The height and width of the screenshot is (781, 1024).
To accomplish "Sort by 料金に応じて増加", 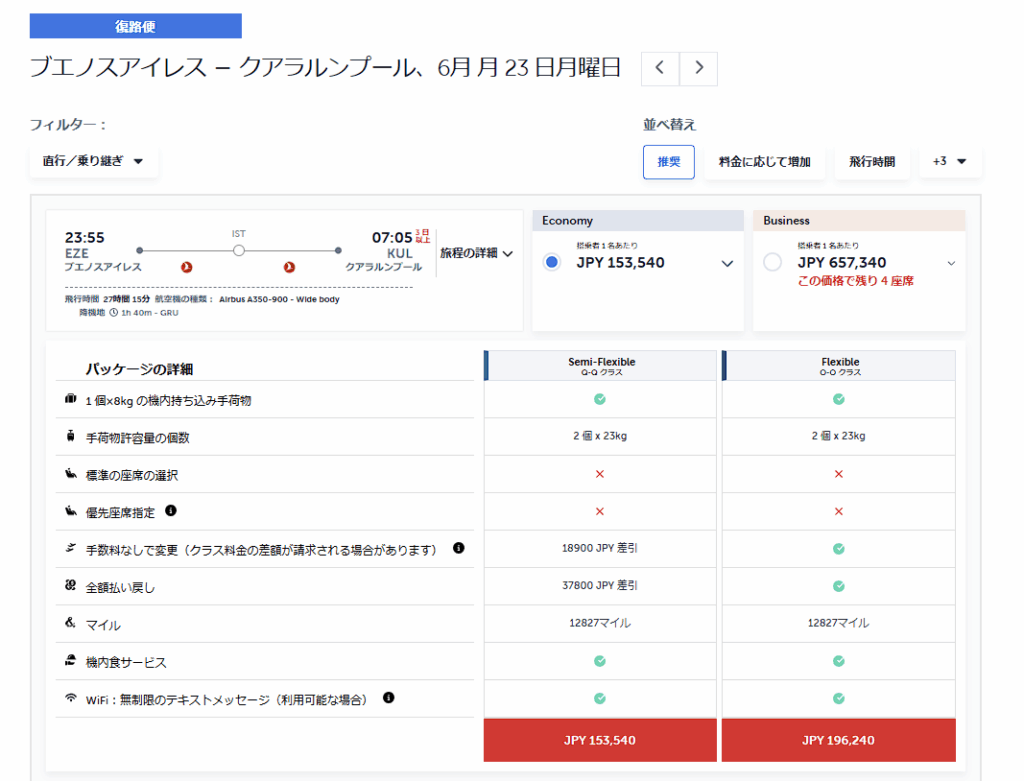I will tap(764, 162).
